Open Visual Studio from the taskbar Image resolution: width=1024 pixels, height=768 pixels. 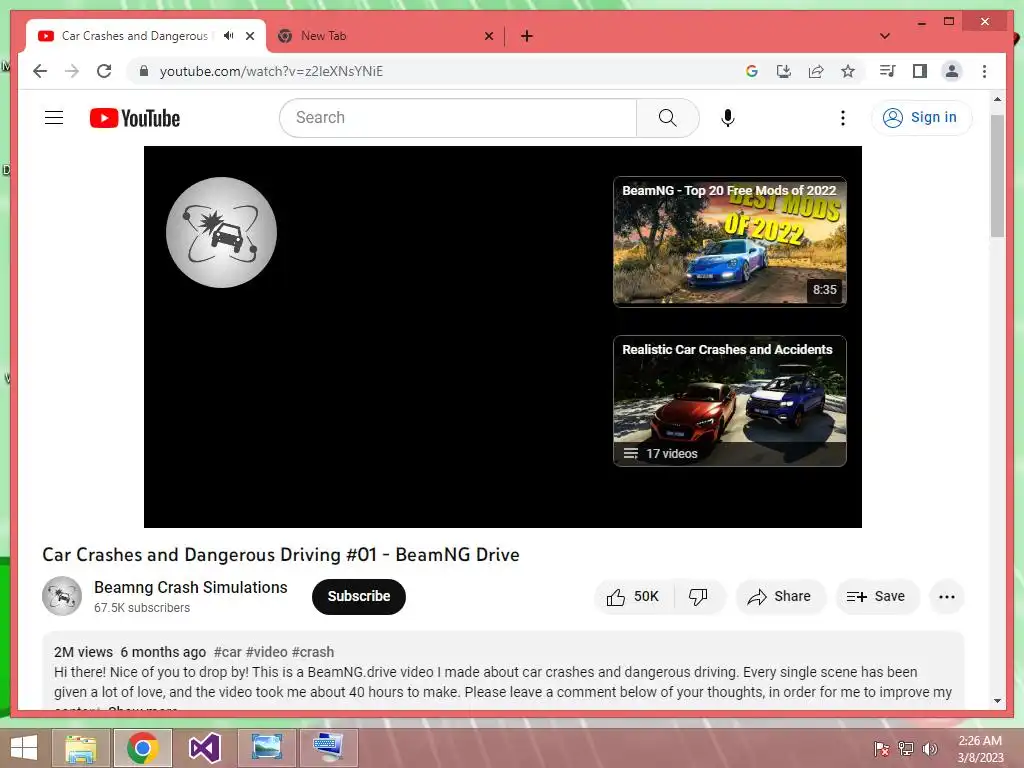[x=204, y=748]
